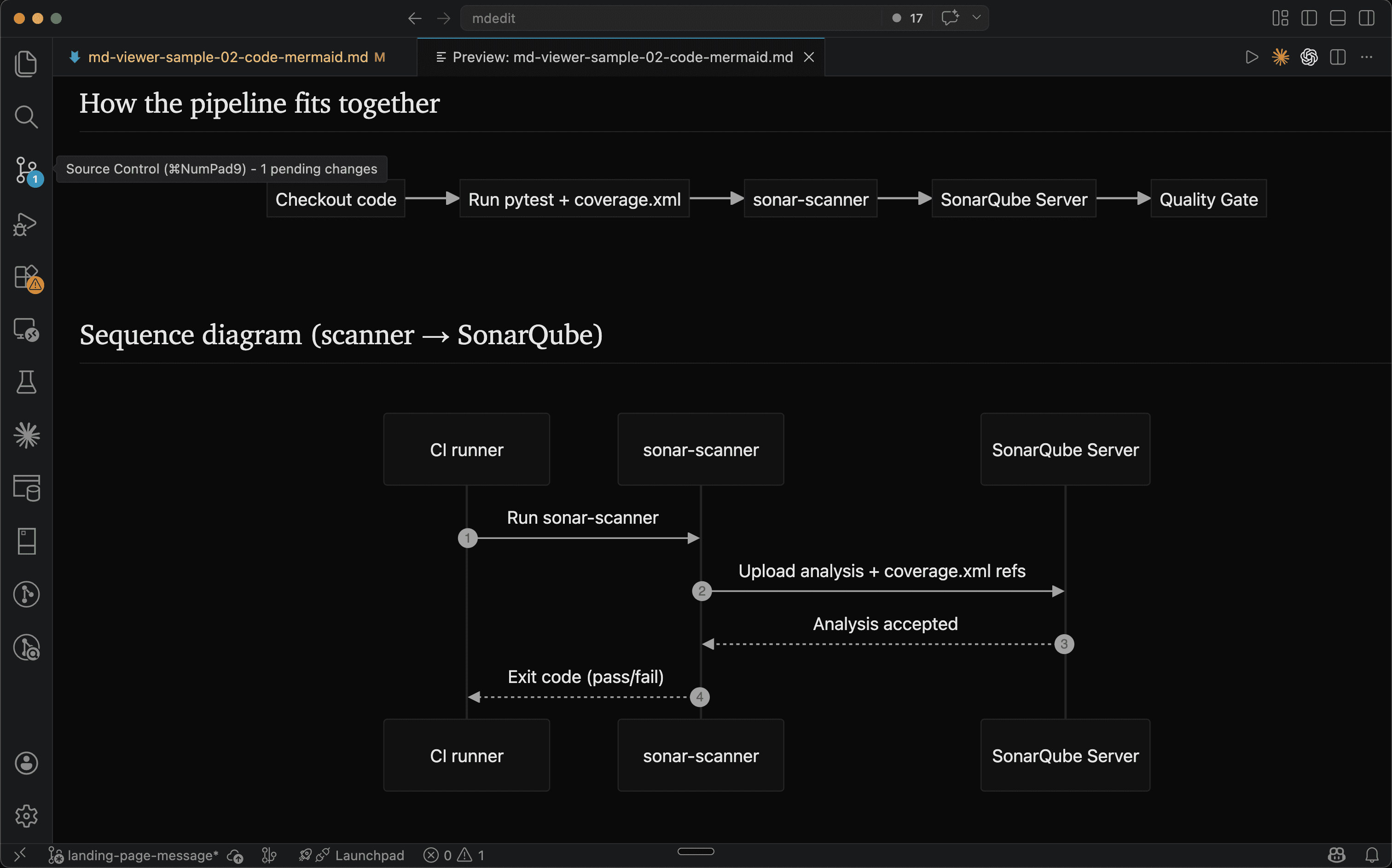The width and height of the screenshot is (1392, 868).
Task: Click the Checkout code node in flowchart
Action: (x=336, y=199)
